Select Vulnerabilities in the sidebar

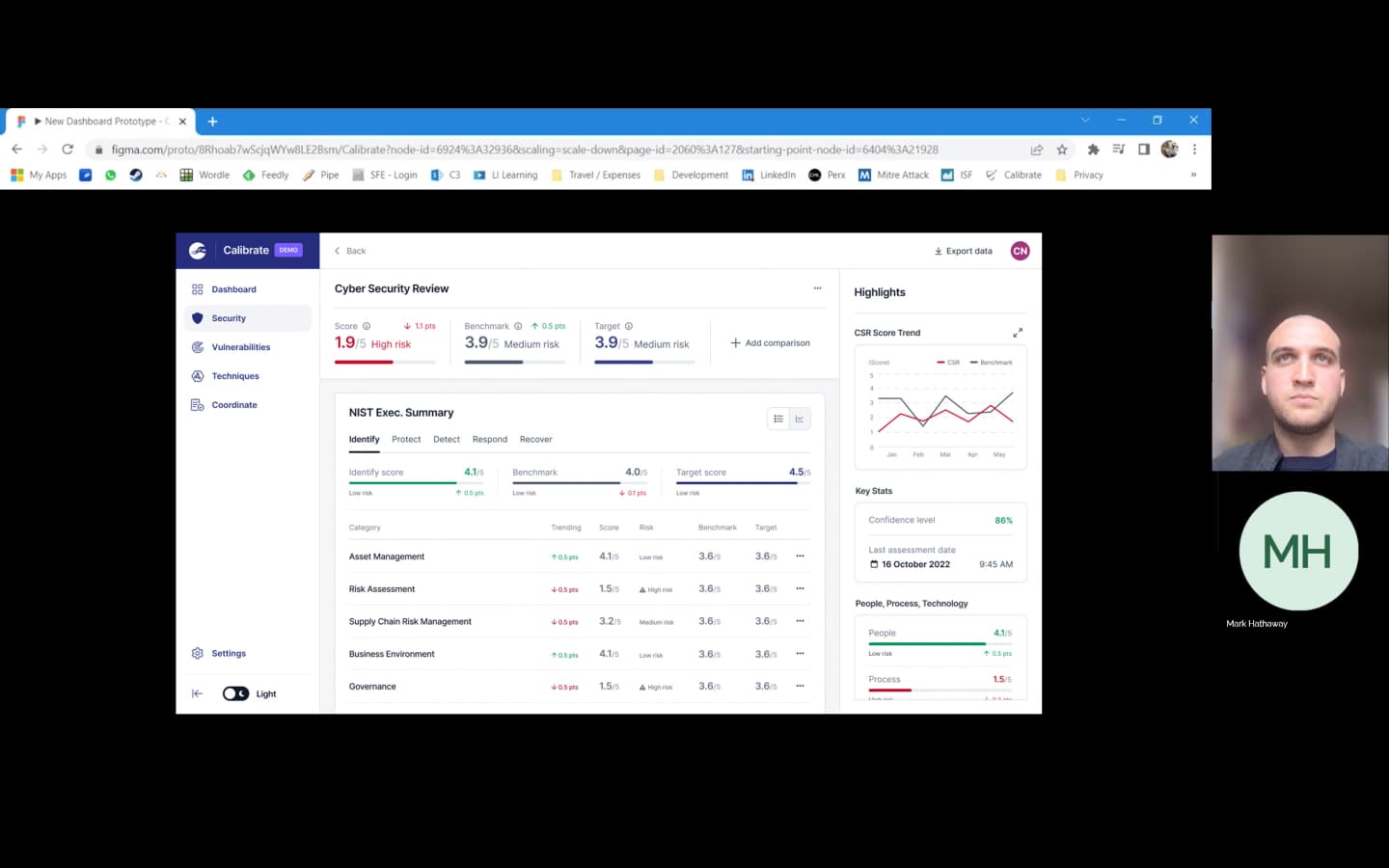[x=240, y=347]
